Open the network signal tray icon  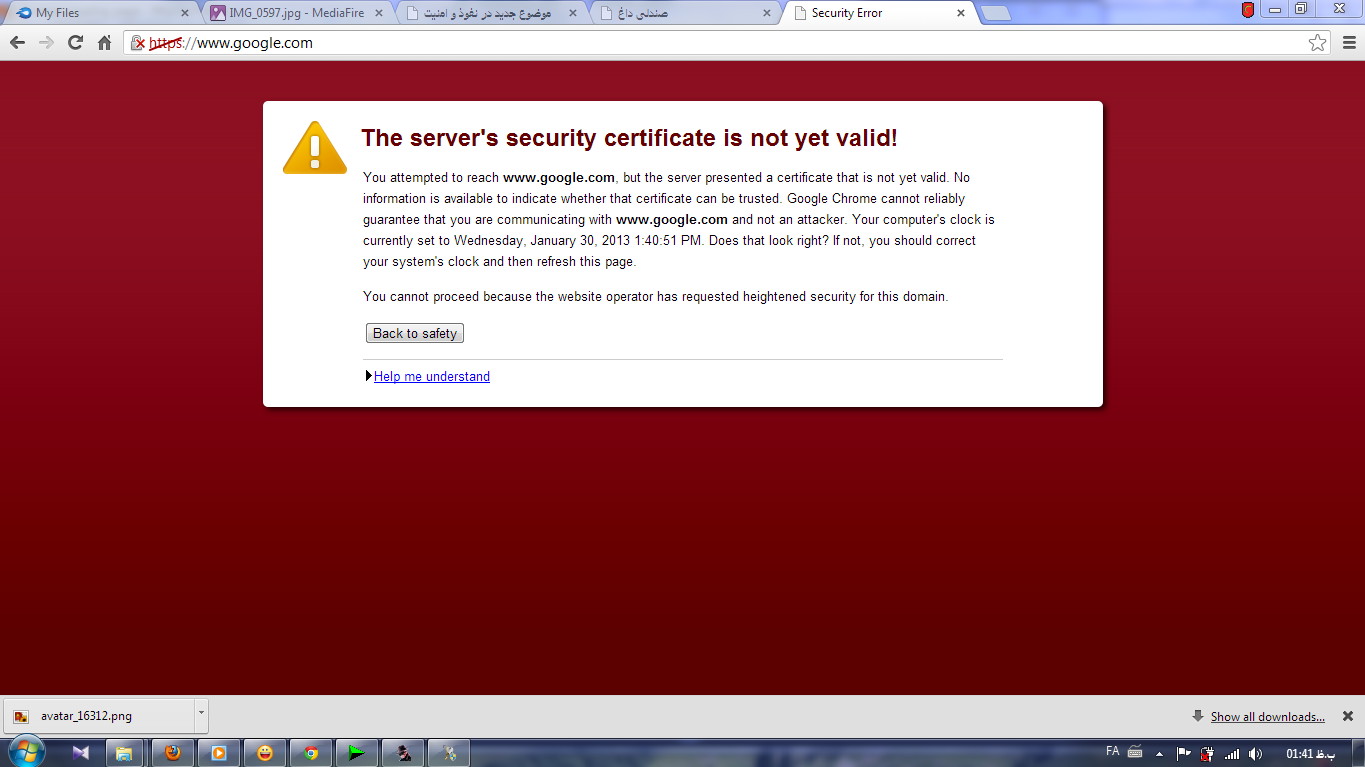[1232, 753]
